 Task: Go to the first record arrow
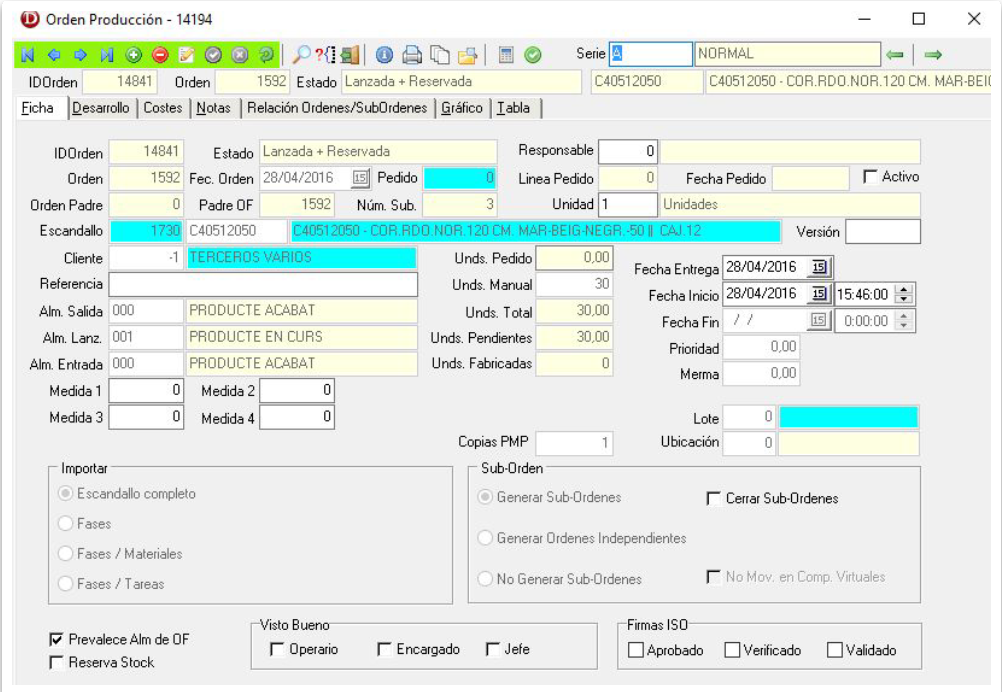pyautogui.click(x=28, y=55)
